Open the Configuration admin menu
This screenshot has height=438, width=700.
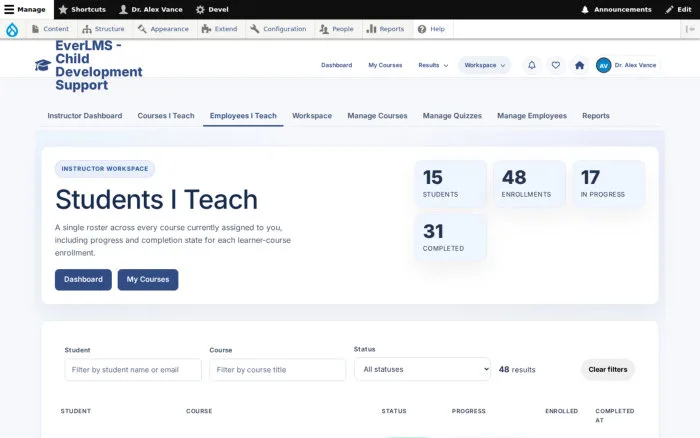point(279,29)
